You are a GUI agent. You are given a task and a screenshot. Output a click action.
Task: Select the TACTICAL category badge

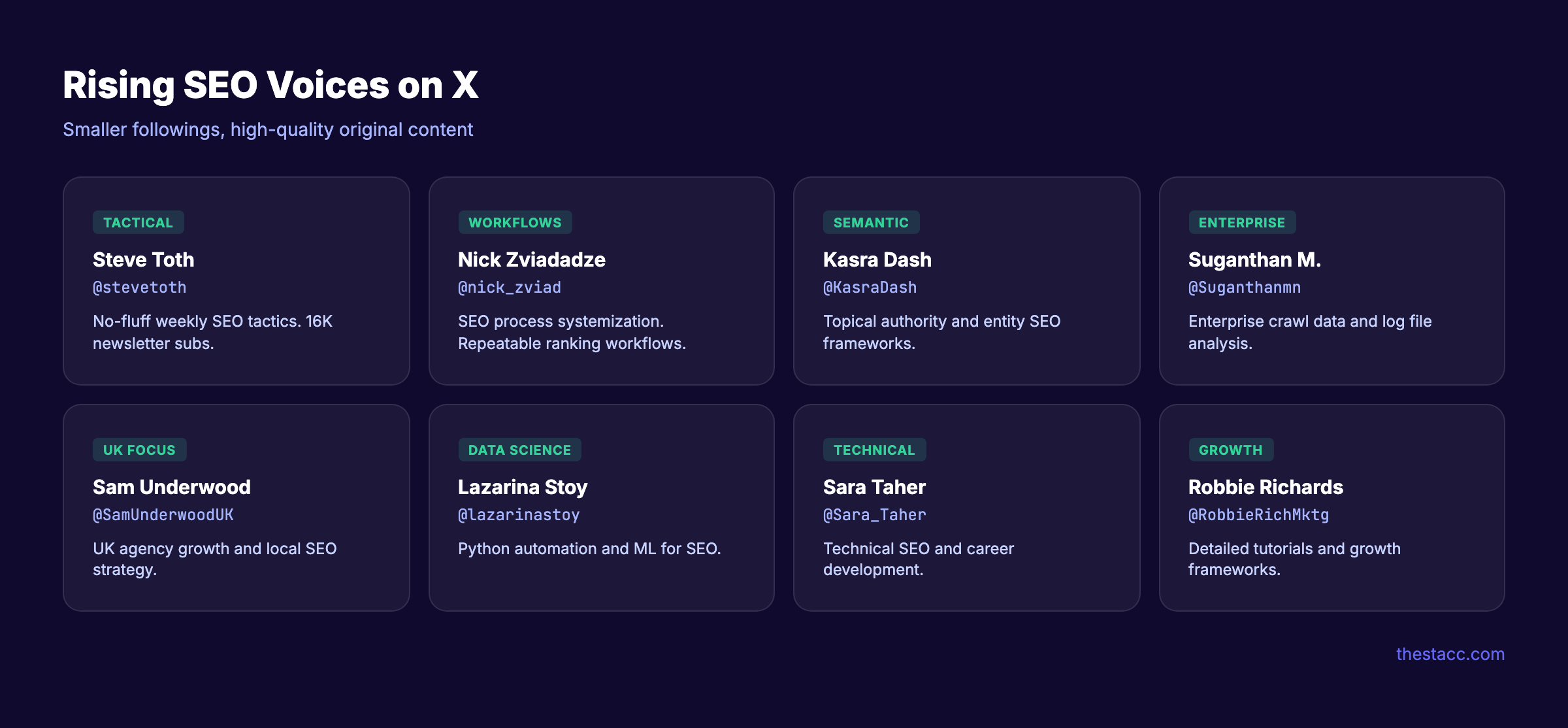[x=138, y=222]
